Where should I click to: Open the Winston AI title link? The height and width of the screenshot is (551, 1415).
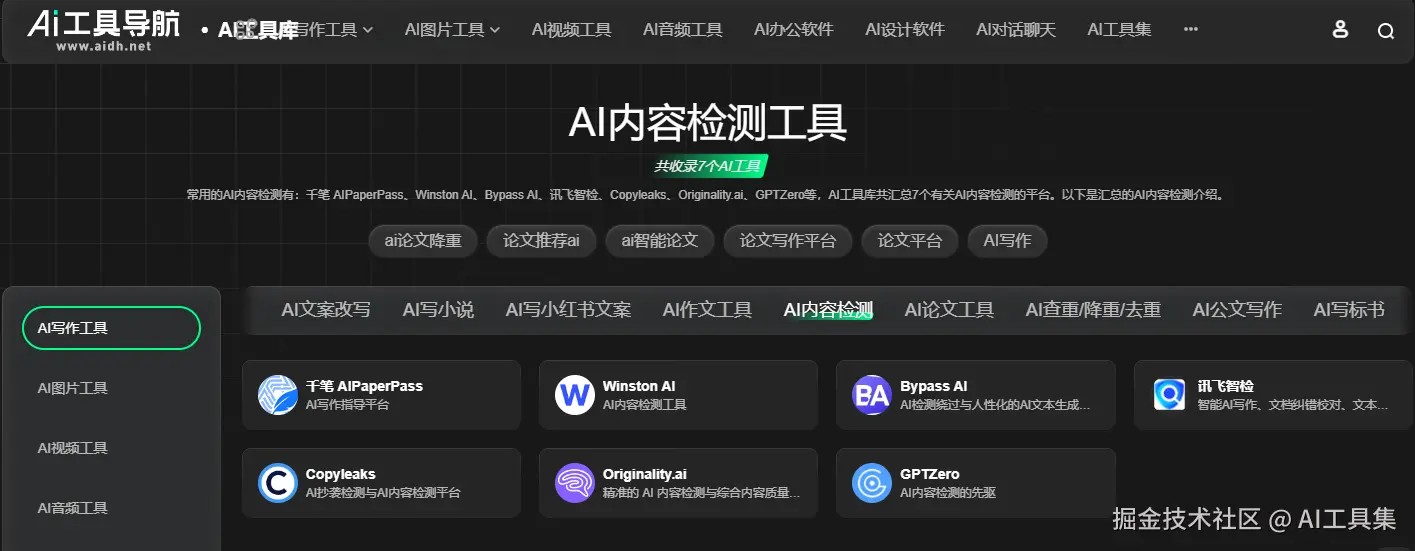click(x=638, y=386)
